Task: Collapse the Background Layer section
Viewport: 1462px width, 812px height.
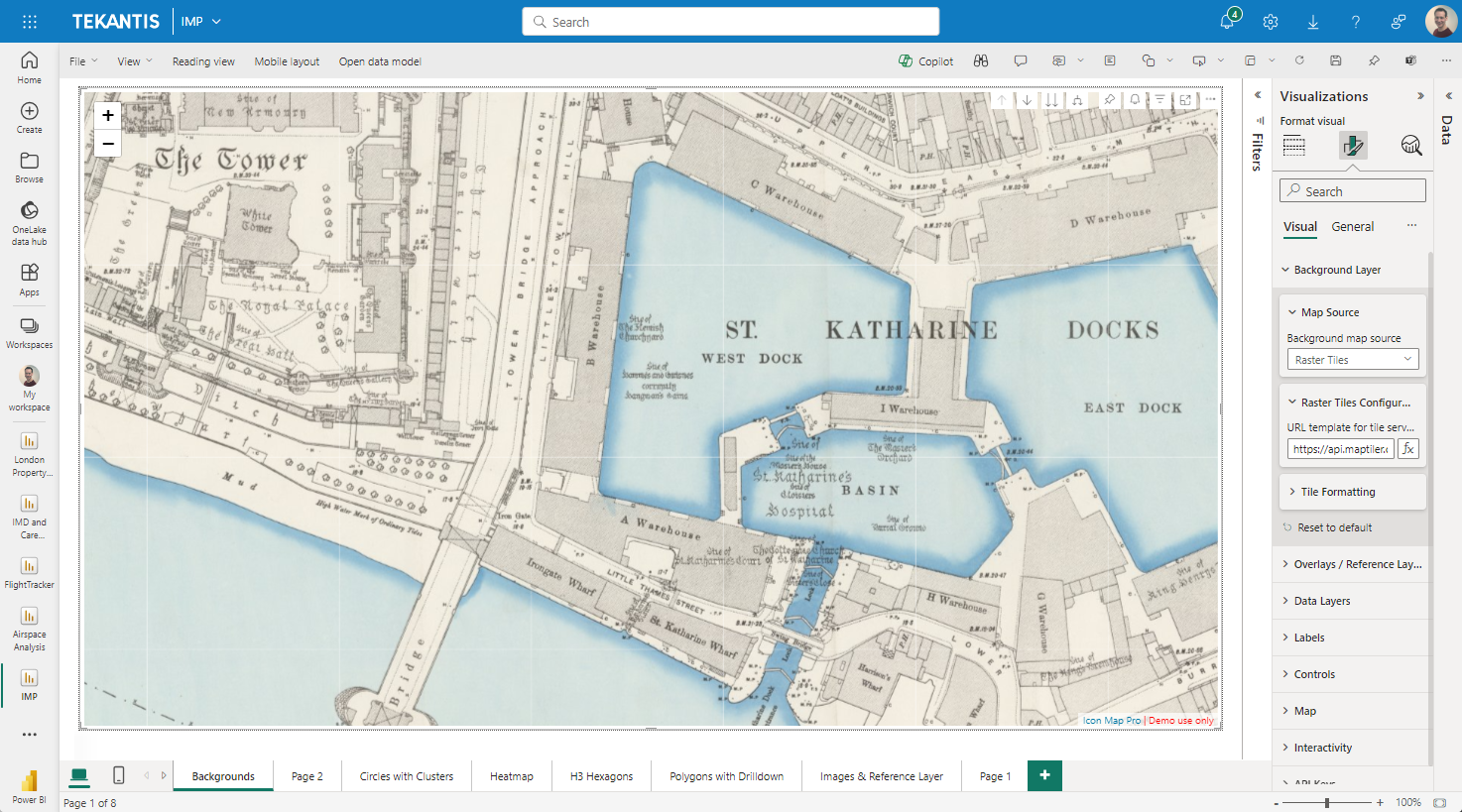Action: (1336, 270)
